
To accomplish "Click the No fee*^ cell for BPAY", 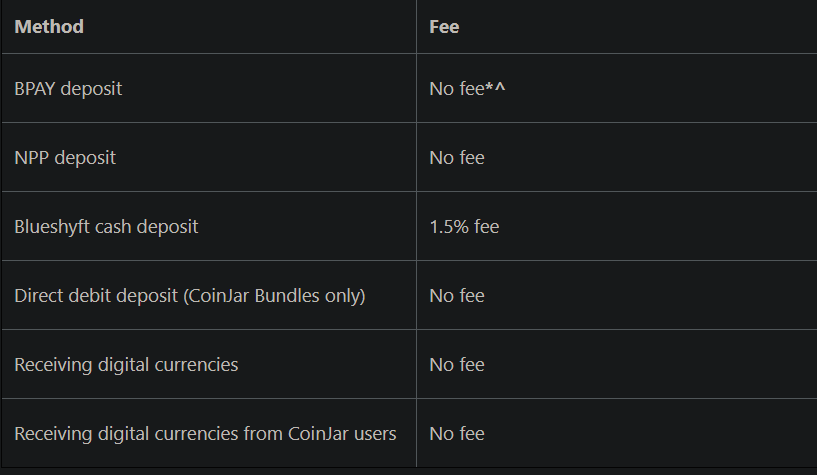I will [x=617, y=88].
